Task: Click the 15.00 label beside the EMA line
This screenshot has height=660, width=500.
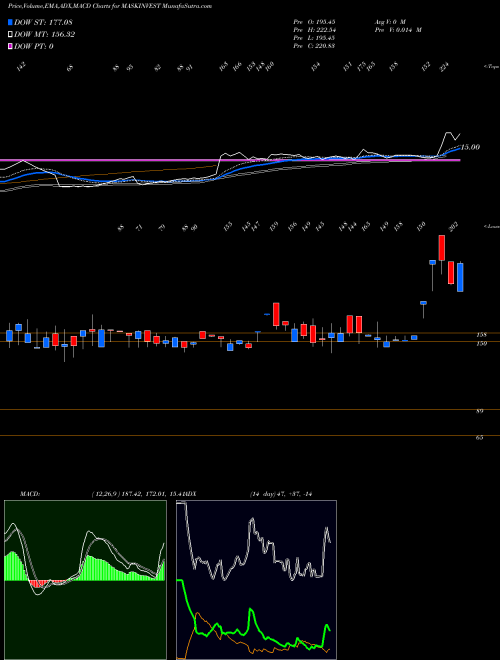Action: click(x=470, y=147)
